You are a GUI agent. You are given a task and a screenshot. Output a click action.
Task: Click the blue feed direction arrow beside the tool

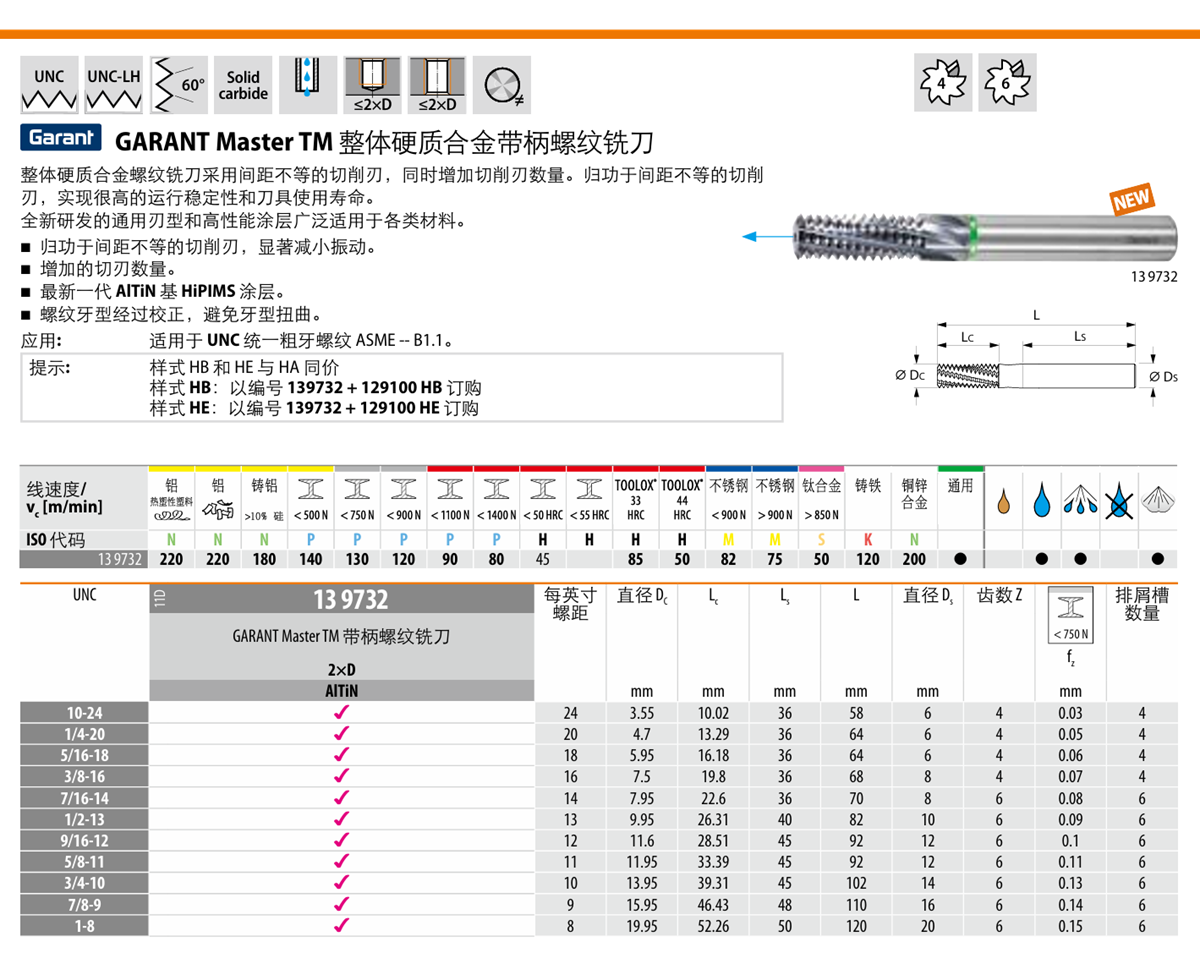[x=768, y=237]
